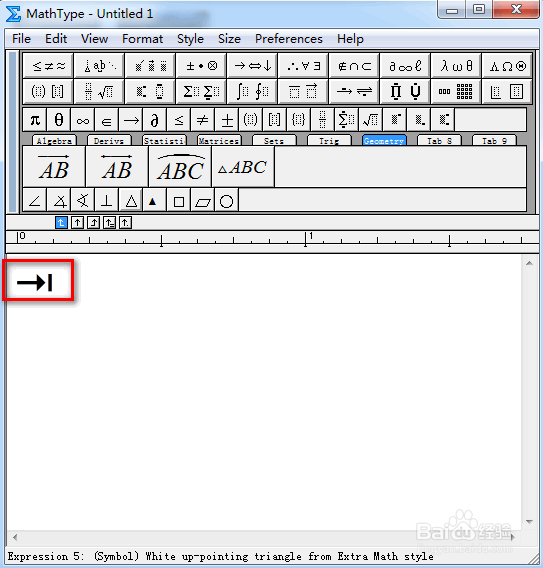Switch to Tab 9
Image resolution: width=543 pixels, height=568 pixels.
tap(494, 141)
